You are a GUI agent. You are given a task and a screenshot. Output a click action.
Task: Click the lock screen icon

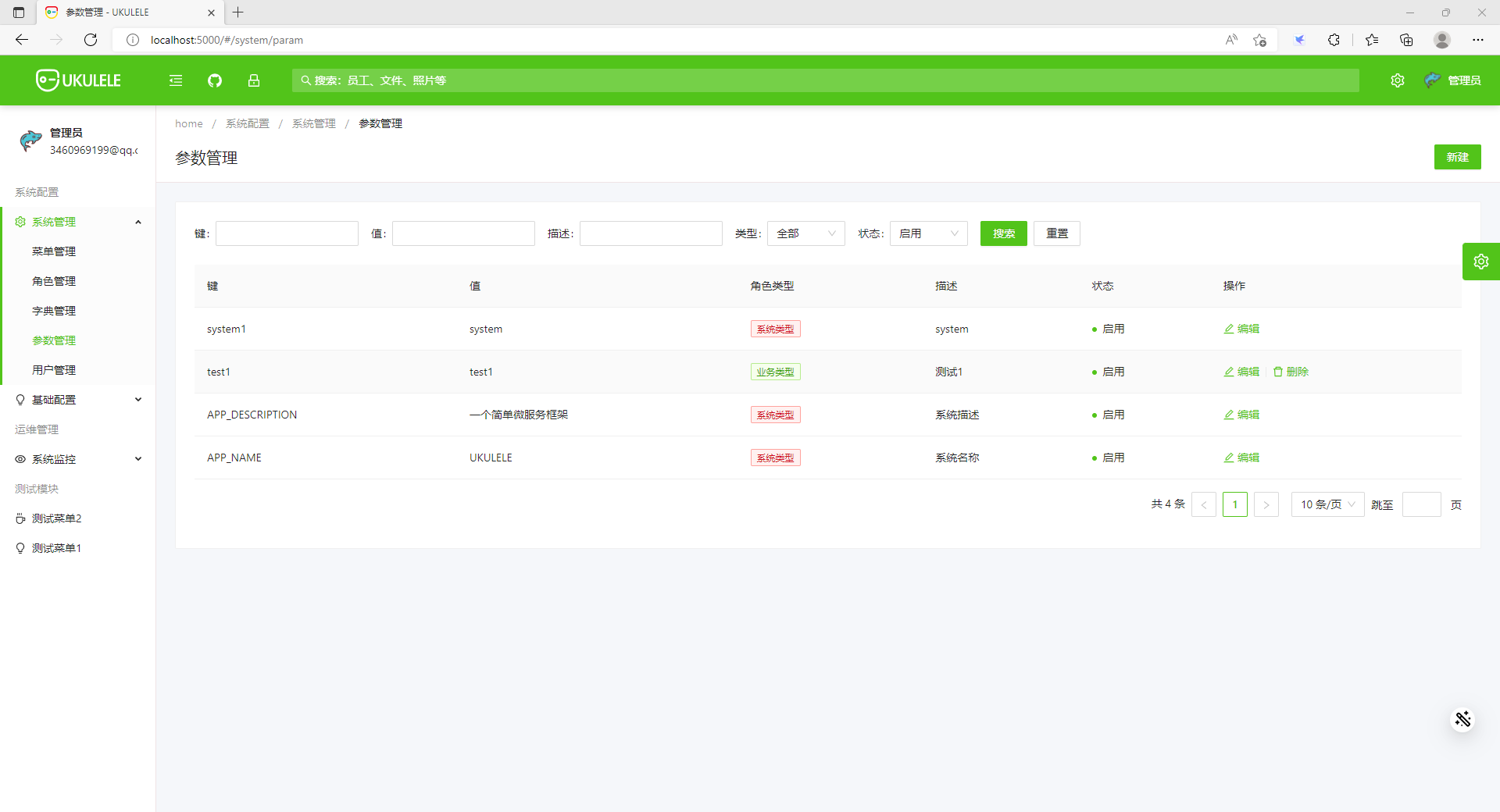(254, 80)
